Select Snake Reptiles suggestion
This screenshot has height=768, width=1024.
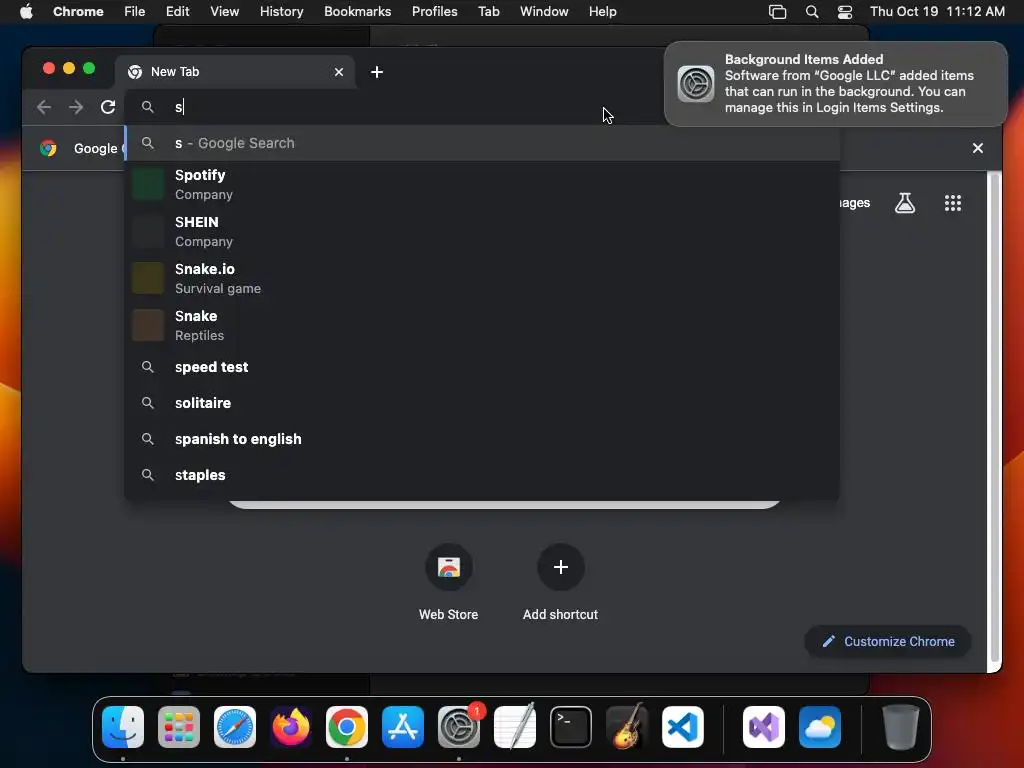coord(482,325)
